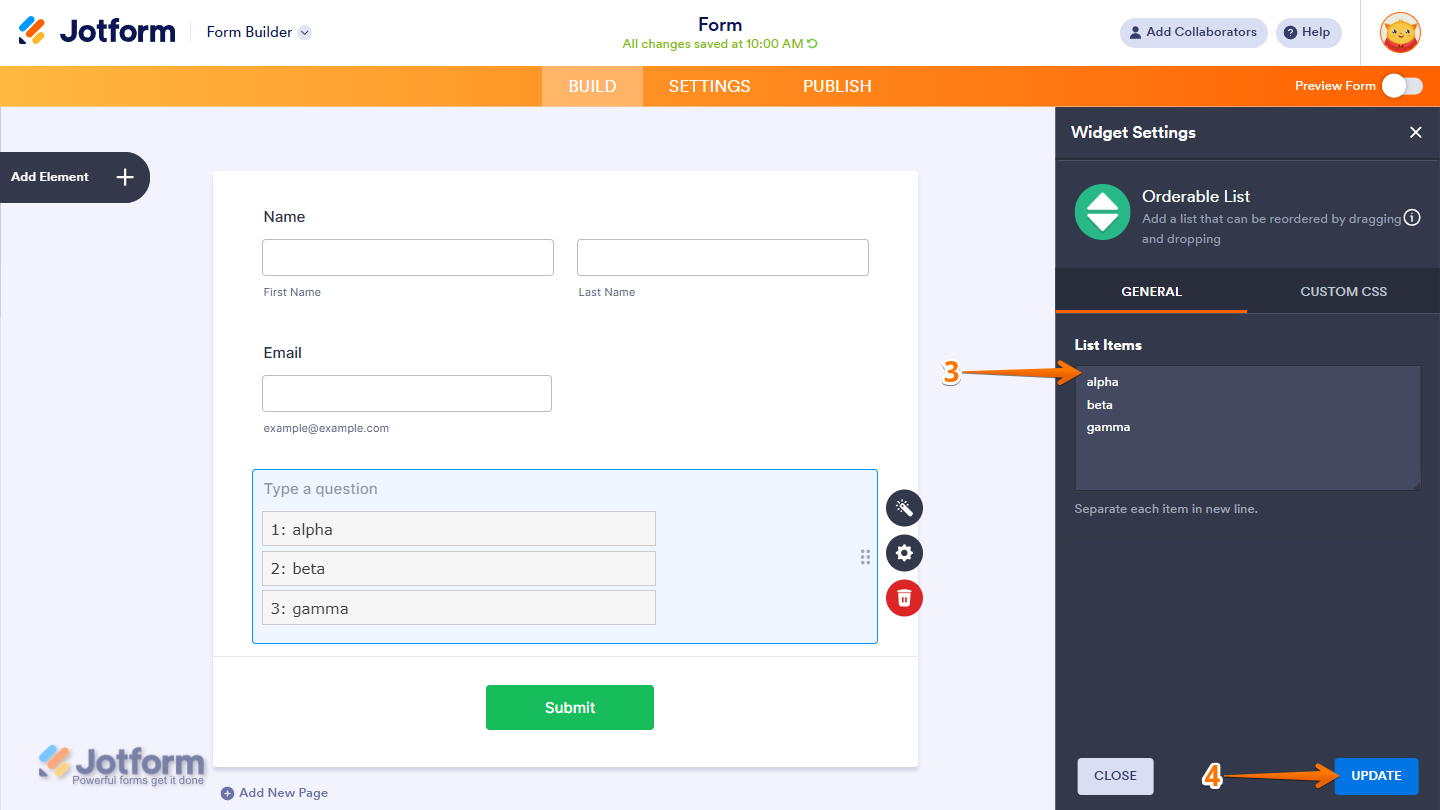Viewport: 1440px width, 810px height.
Task: Open the Help button
Action: (1308, 32)
